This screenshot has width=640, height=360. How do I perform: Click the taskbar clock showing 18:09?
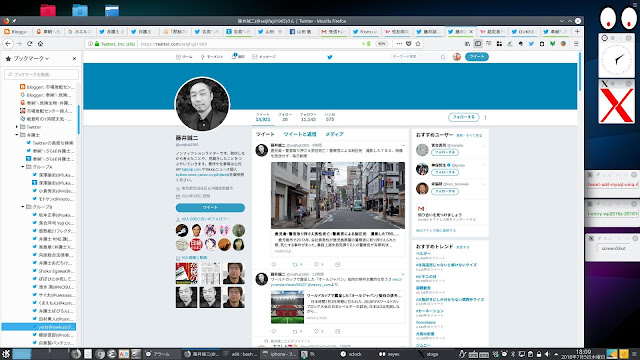point(583,354)
